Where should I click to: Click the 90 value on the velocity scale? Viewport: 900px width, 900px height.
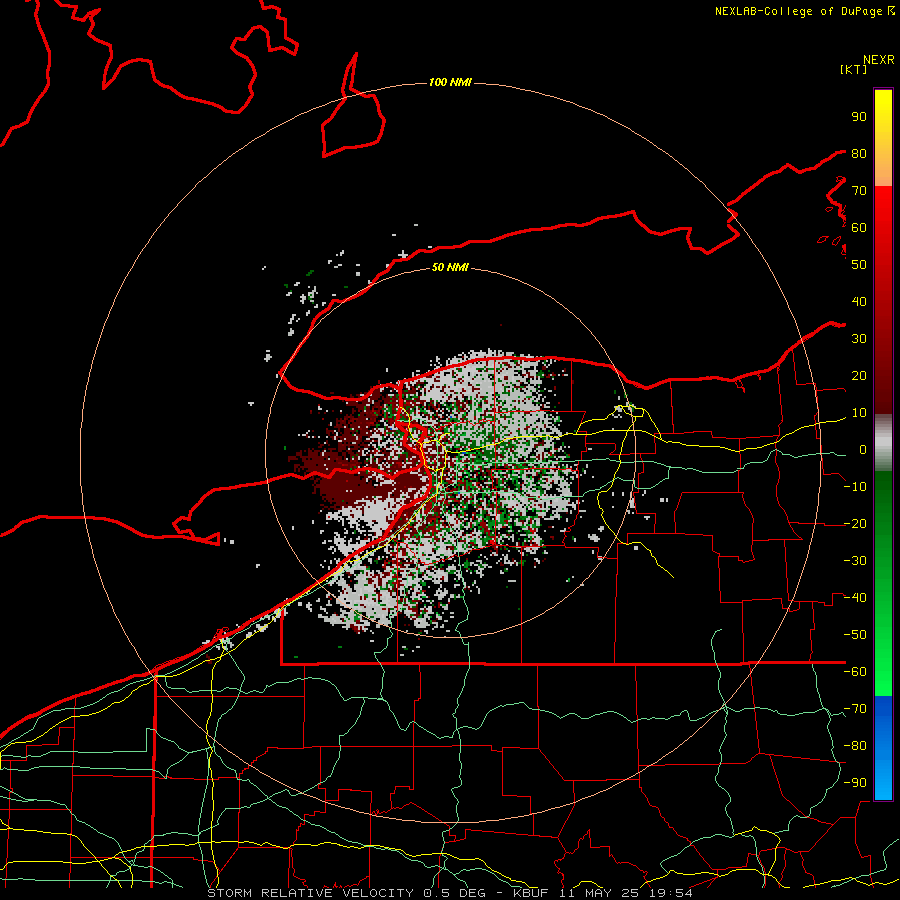pyautogui.click(x=859, y=117)
